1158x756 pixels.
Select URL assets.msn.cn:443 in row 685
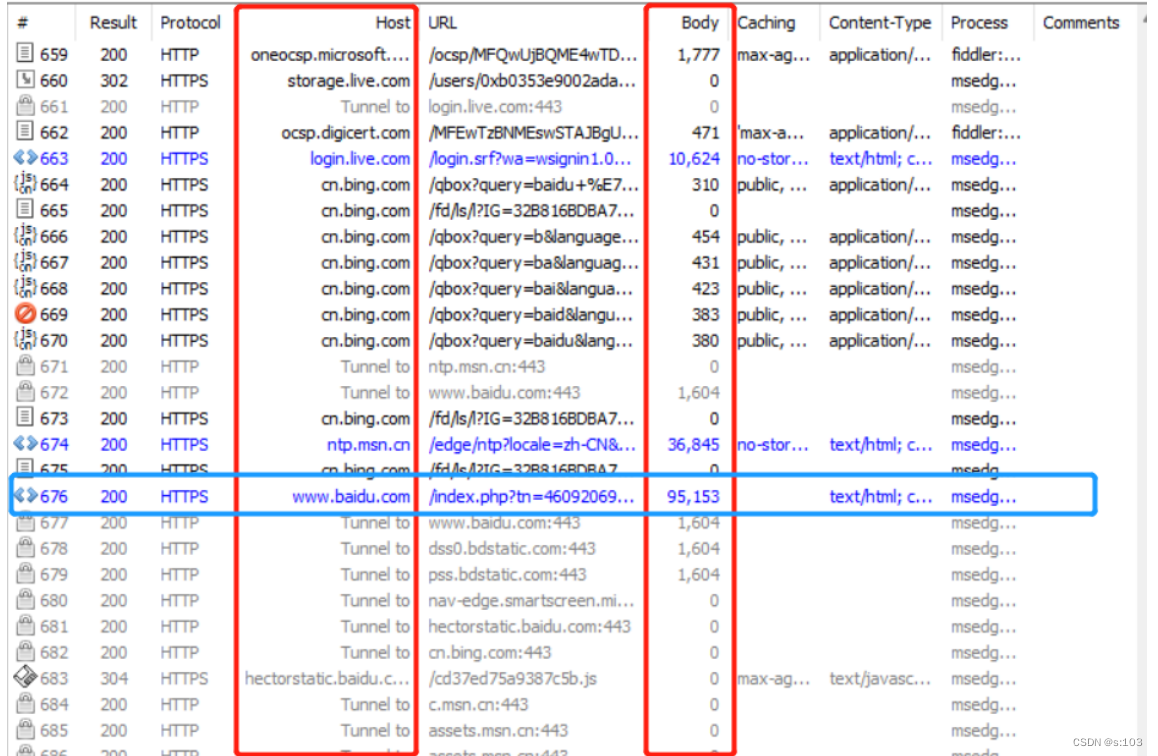pos(499,730)
